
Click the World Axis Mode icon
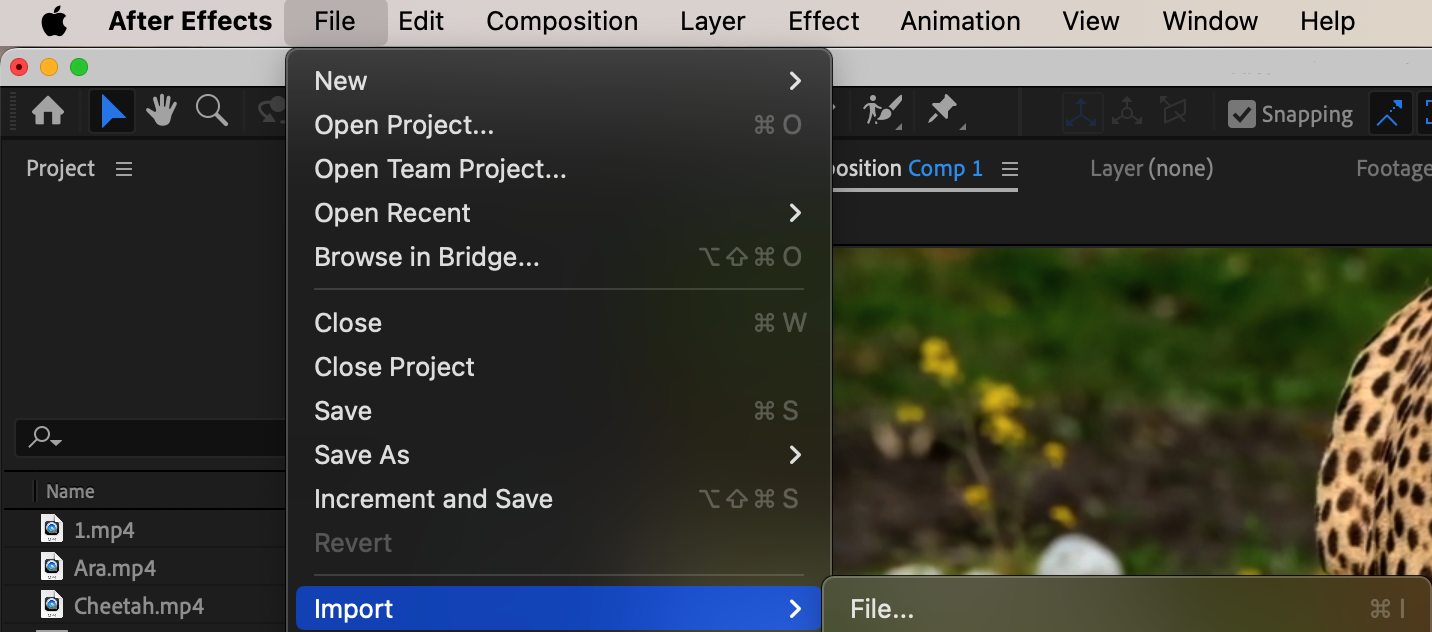pos(1127,113)
